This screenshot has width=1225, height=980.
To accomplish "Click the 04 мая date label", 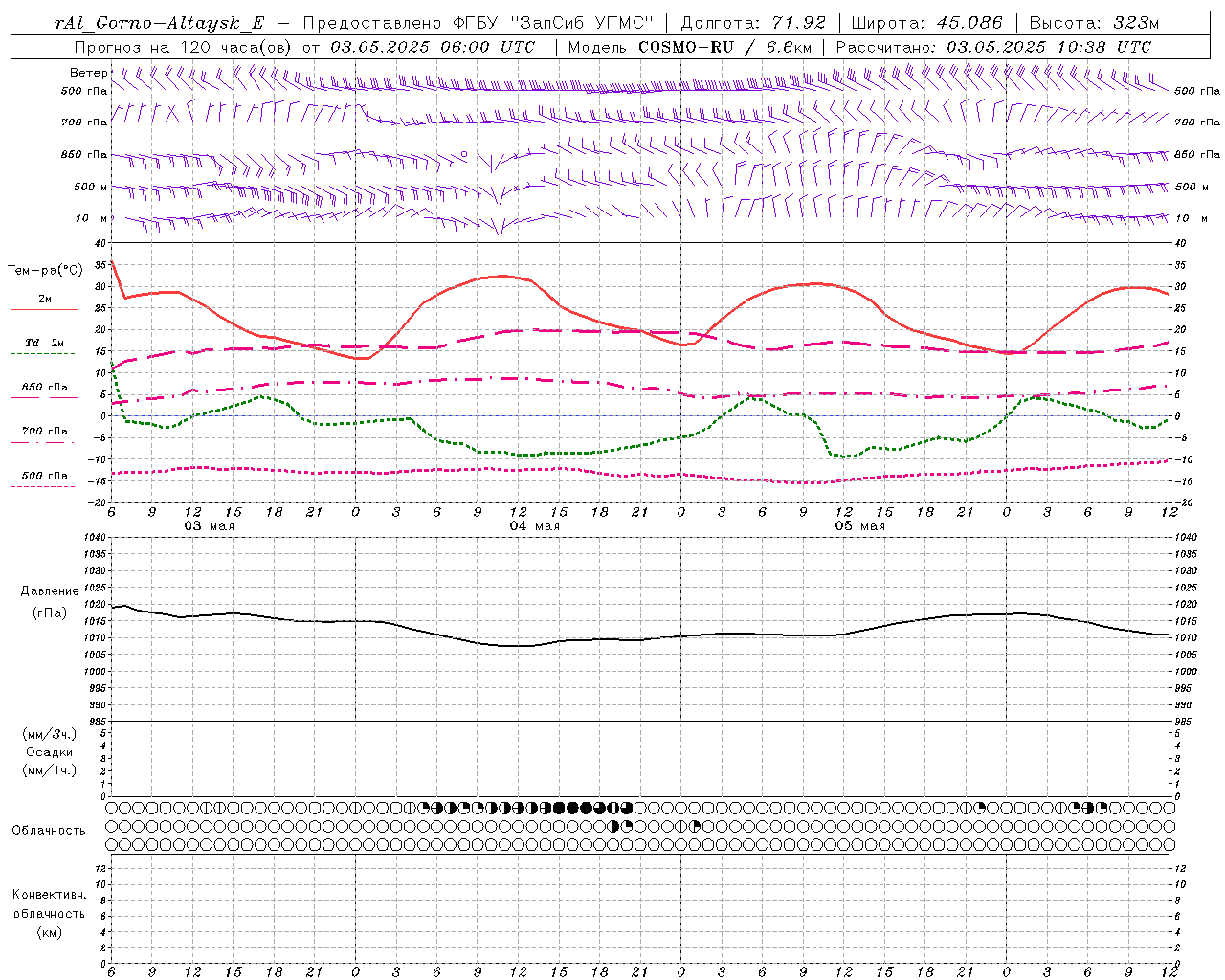I will [534, 526].
